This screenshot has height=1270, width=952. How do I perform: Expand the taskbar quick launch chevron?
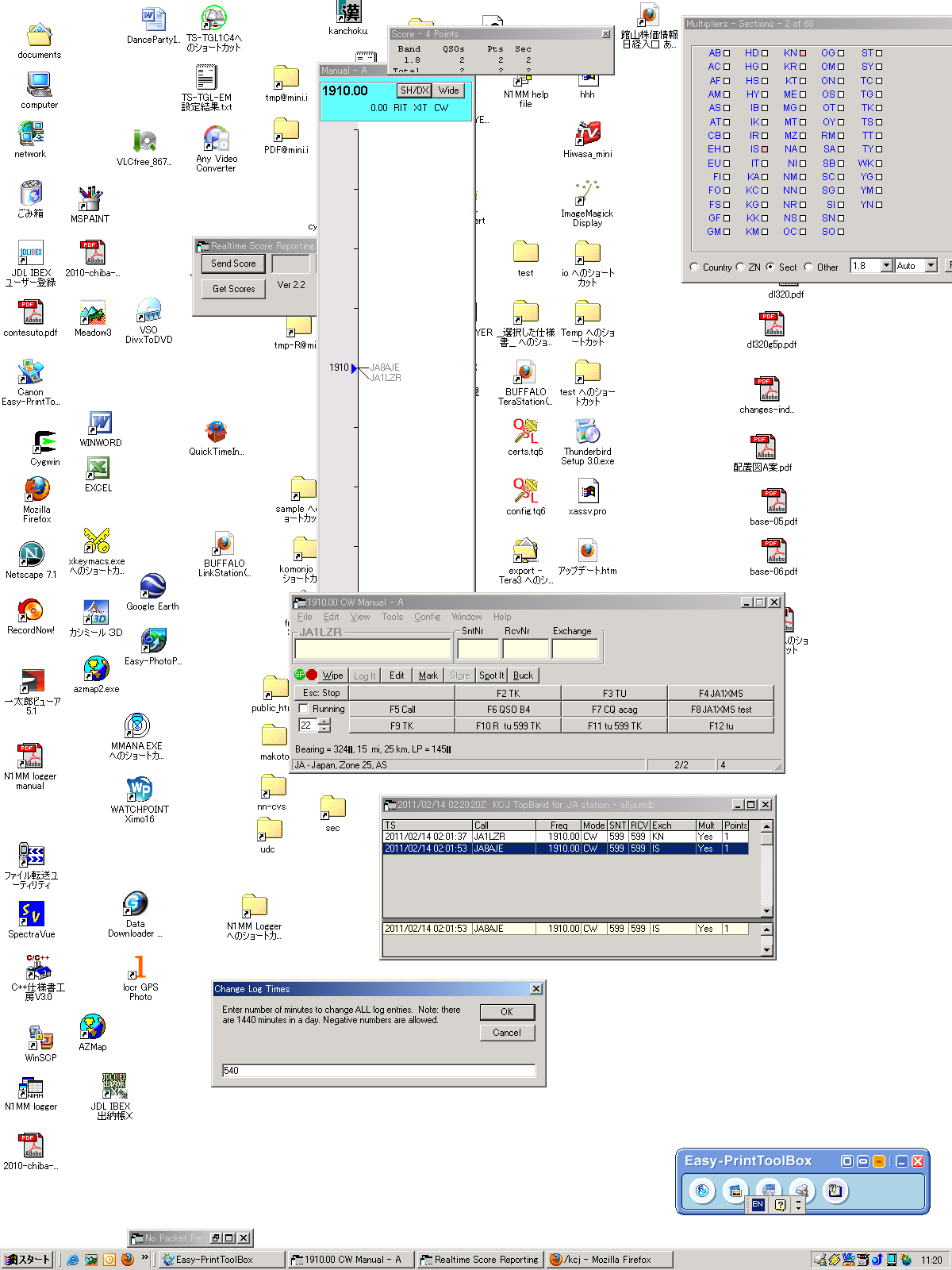tap(144, 1257)
